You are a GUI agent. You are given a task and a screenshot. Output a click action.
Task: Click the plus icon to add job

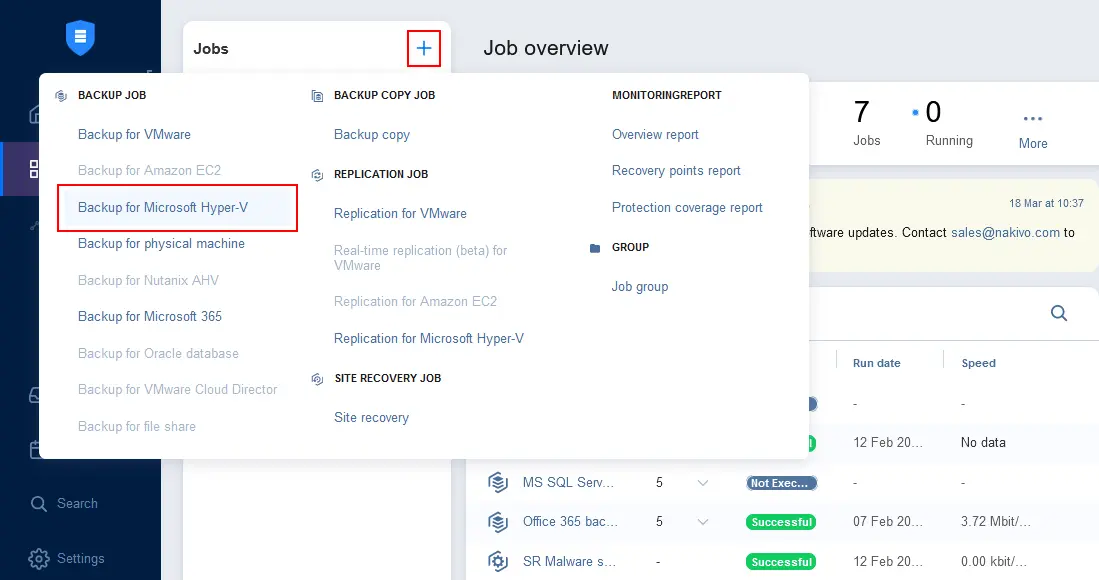tap(423, 48)
